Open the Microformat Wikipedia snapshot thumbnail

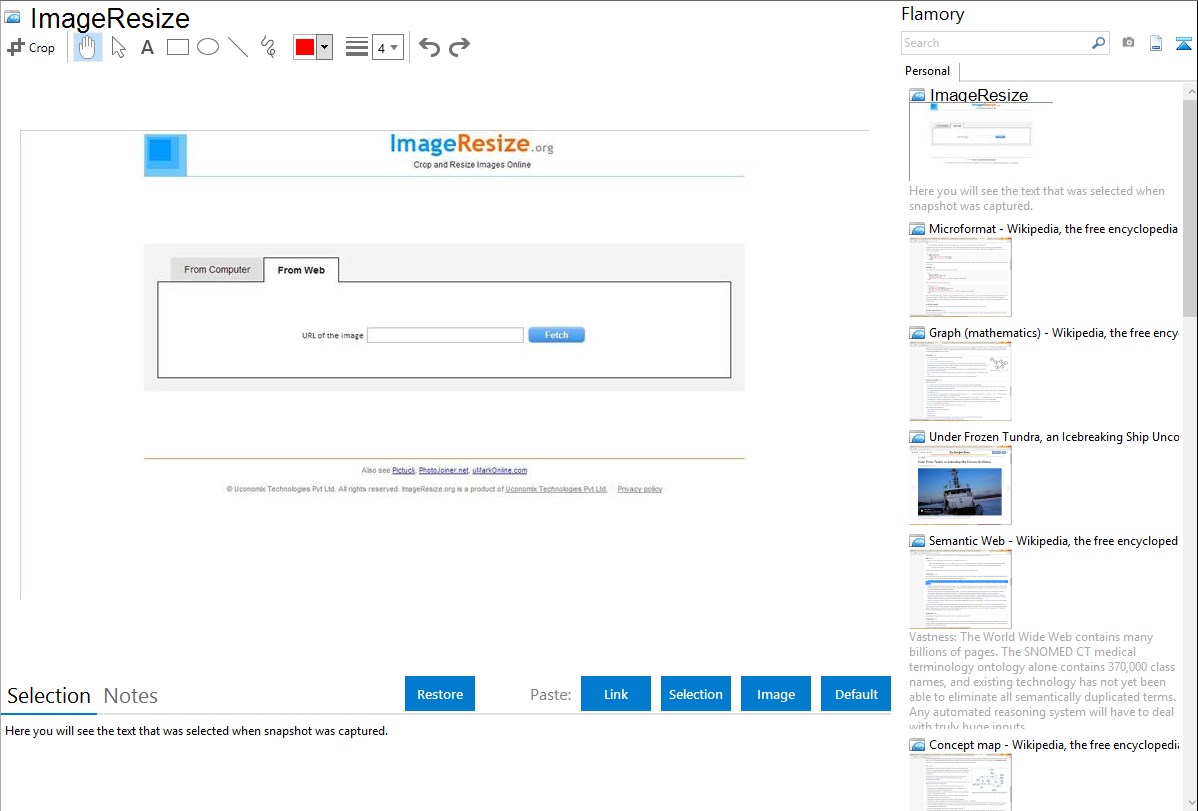pyautogui.click(x=960, y=277)
